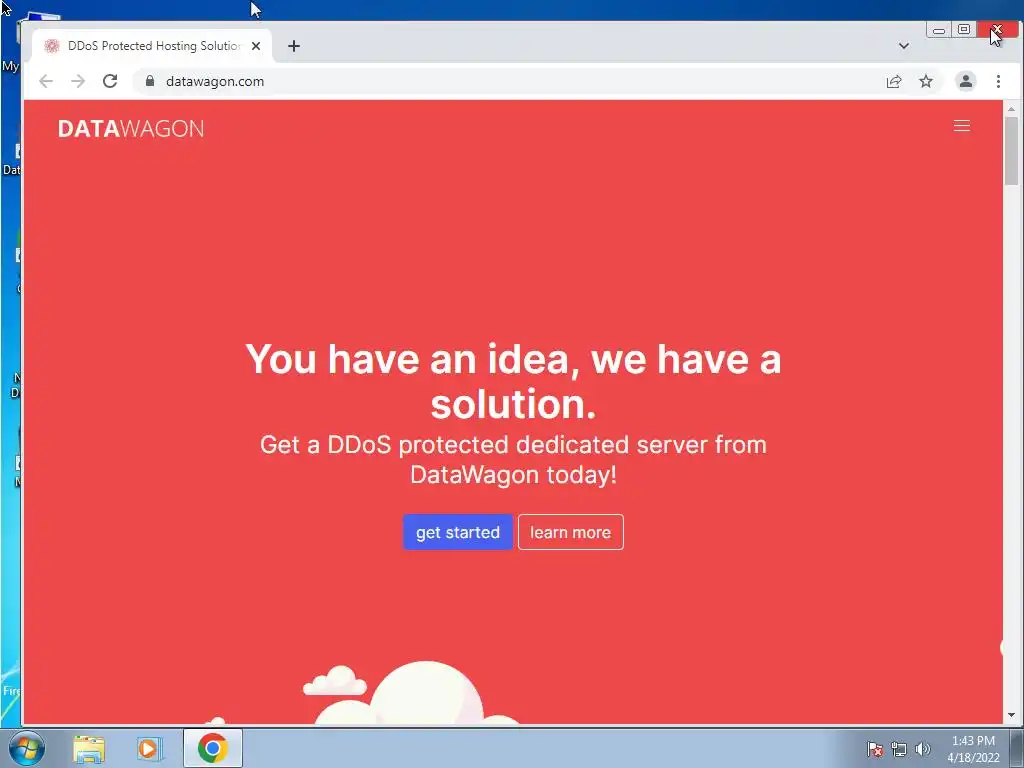The height and width of the screenshot is (768, 1024).
Task: Minimize the Chrome window
Action: tap(938, 30)
